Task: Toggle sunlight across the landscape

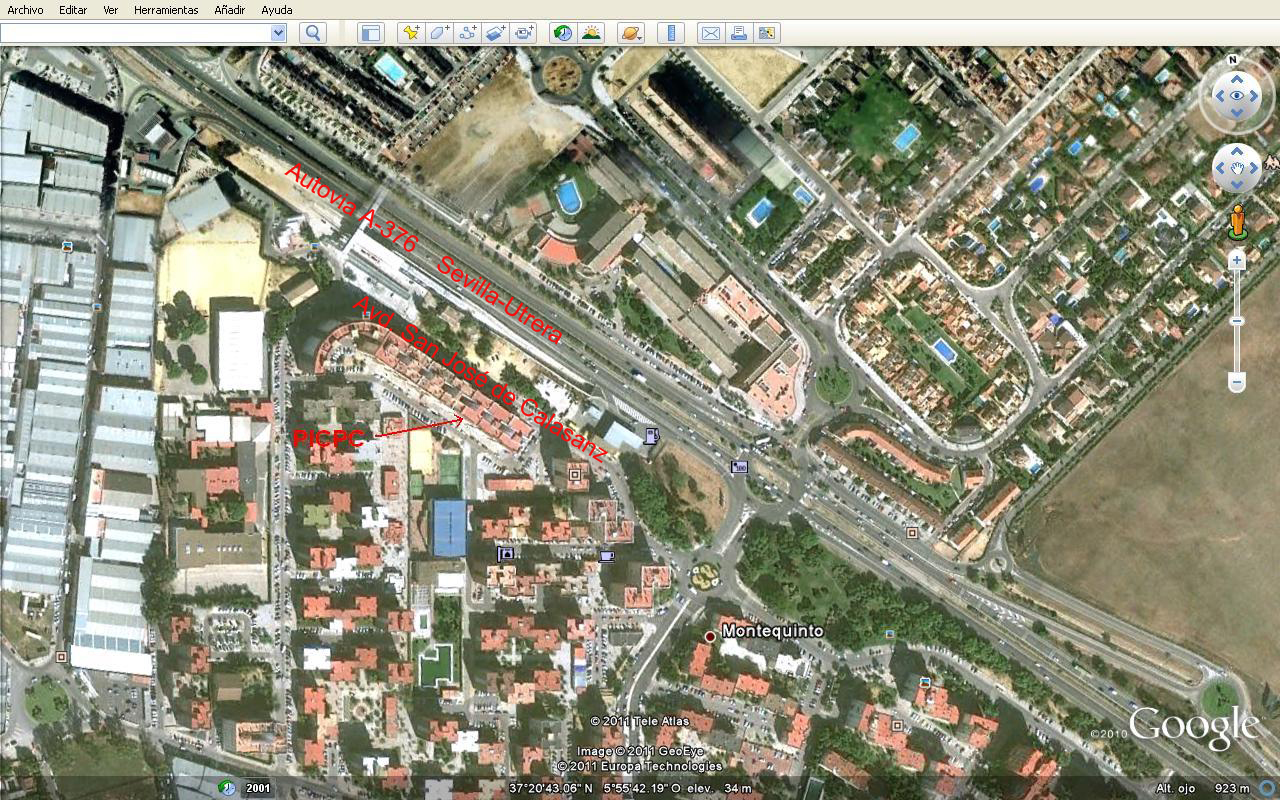Action: coord(591,33)
